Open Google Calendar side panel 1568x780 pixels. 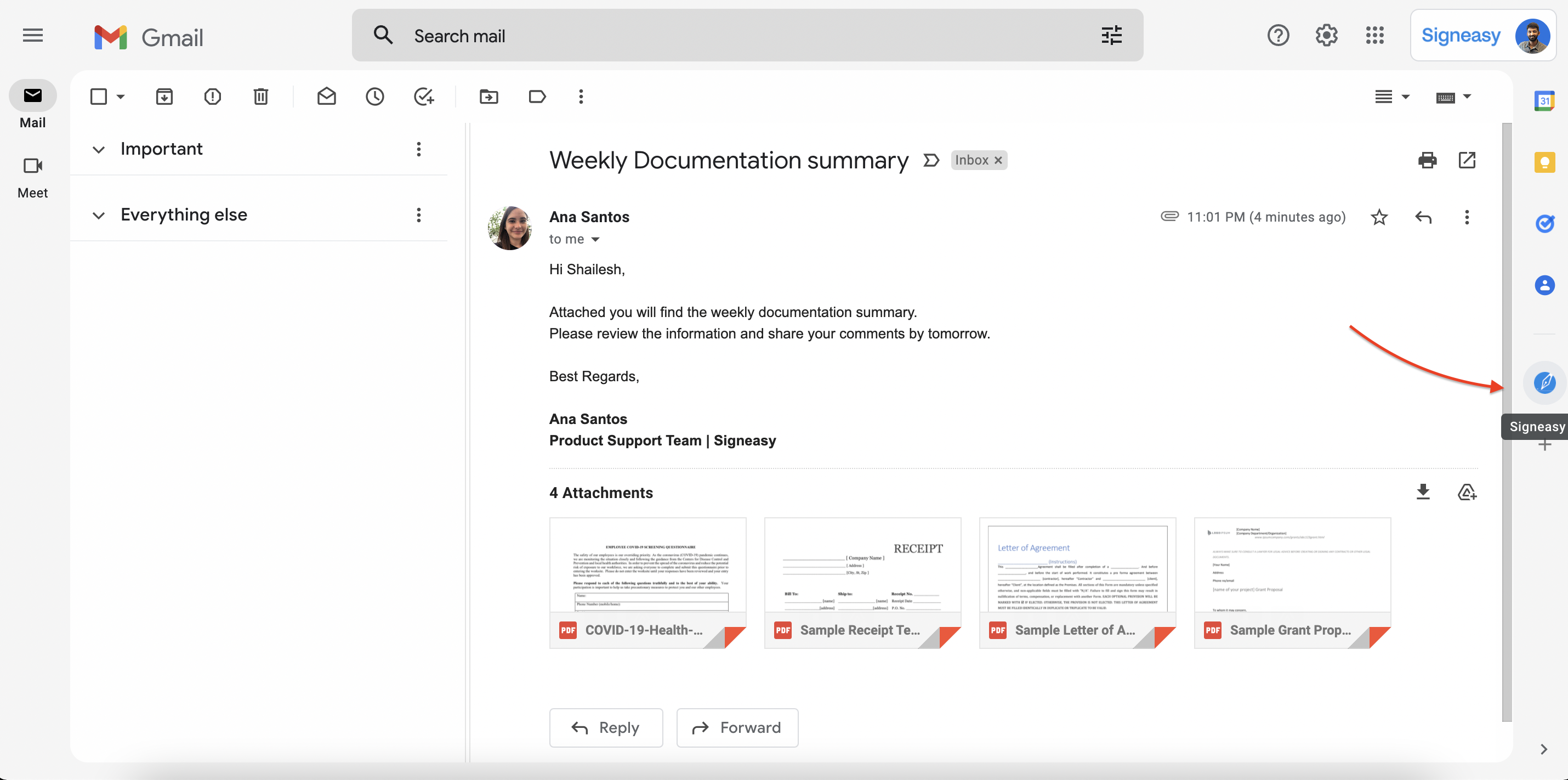tap(1544, 100)
